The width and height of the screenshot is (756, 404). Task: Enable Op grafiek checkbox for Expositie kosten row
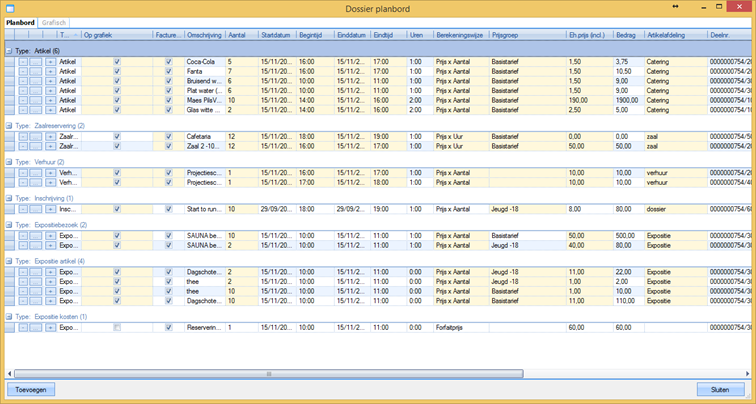tap(117, 327)
